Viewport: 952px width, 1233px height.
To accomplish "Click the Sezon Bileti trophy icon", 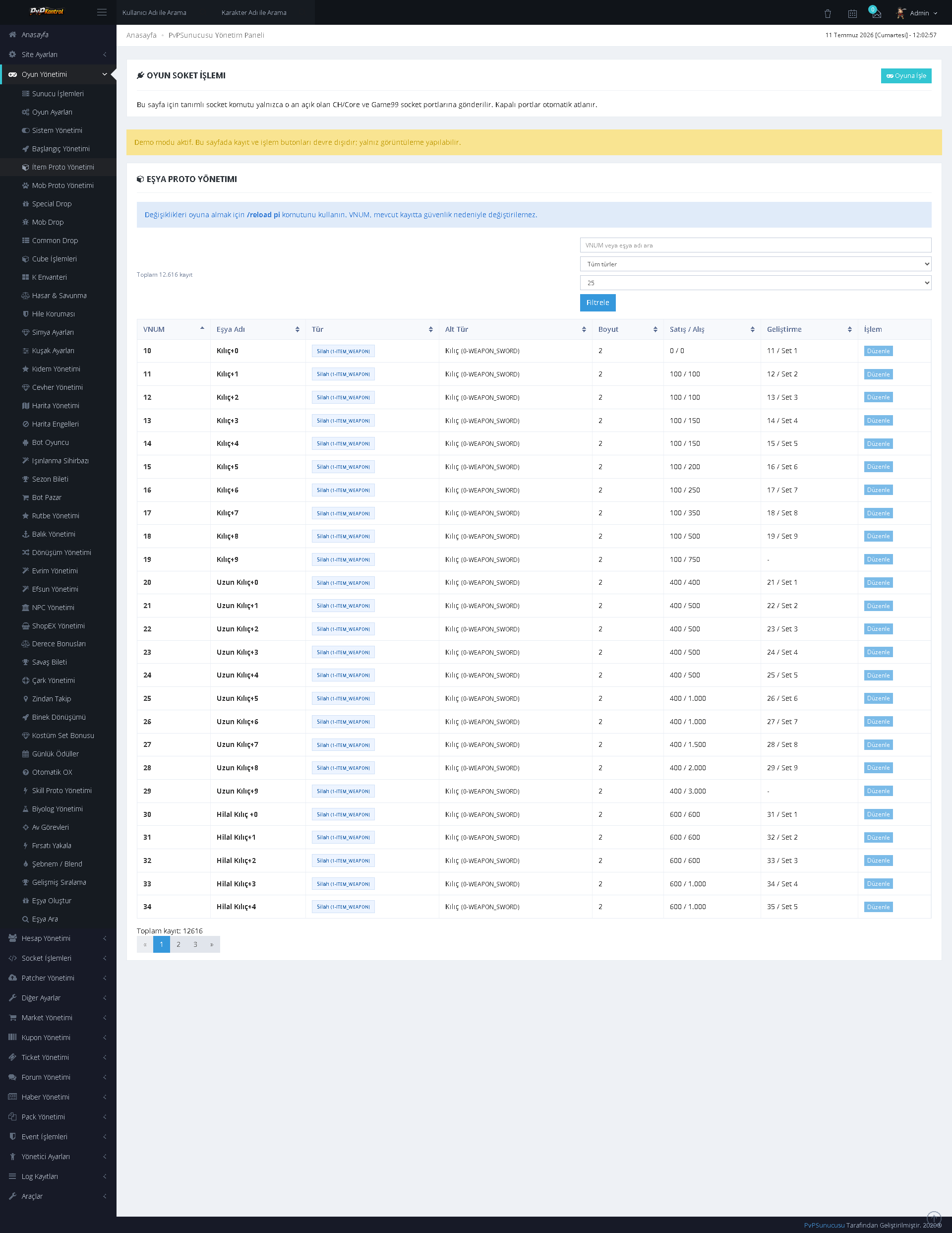I will (25, 479).
